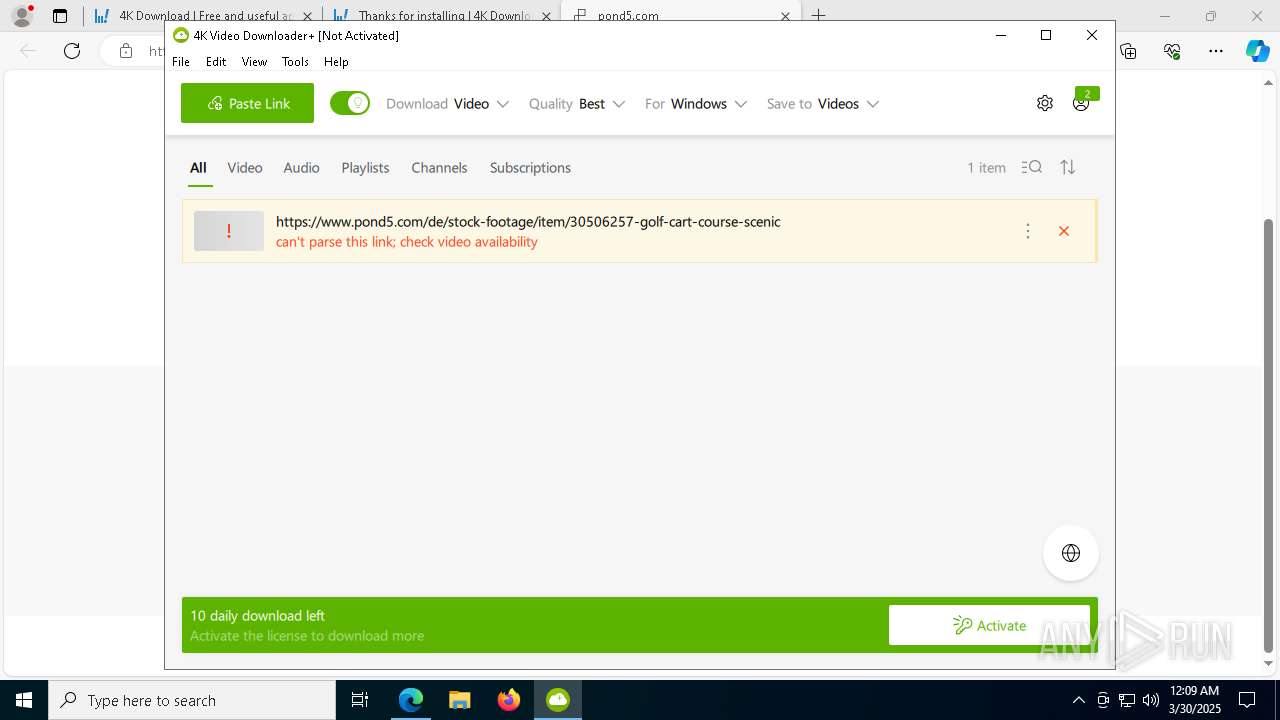
Task: Switch to the Playlists tab
Action: 365,168
